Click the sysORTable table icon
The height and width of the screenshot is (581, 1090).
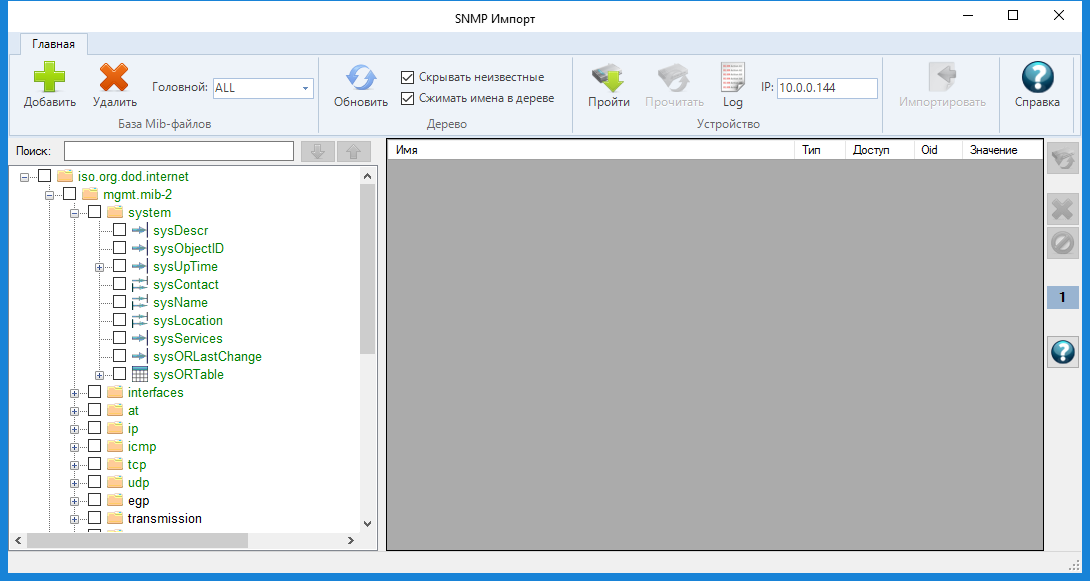[x=140, y=375]
